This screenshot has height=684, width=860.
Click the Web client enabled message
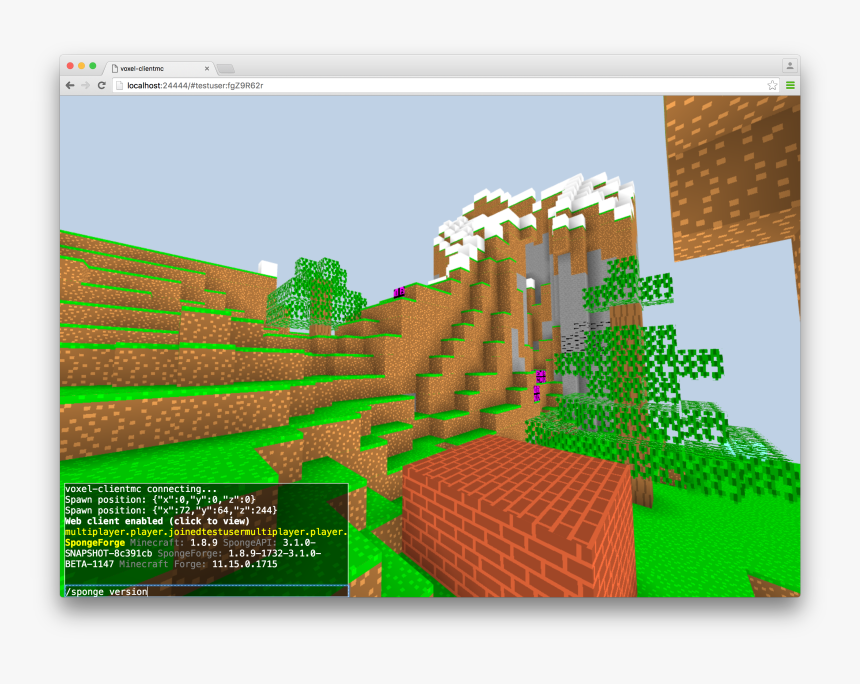click(x=157, y=521)
